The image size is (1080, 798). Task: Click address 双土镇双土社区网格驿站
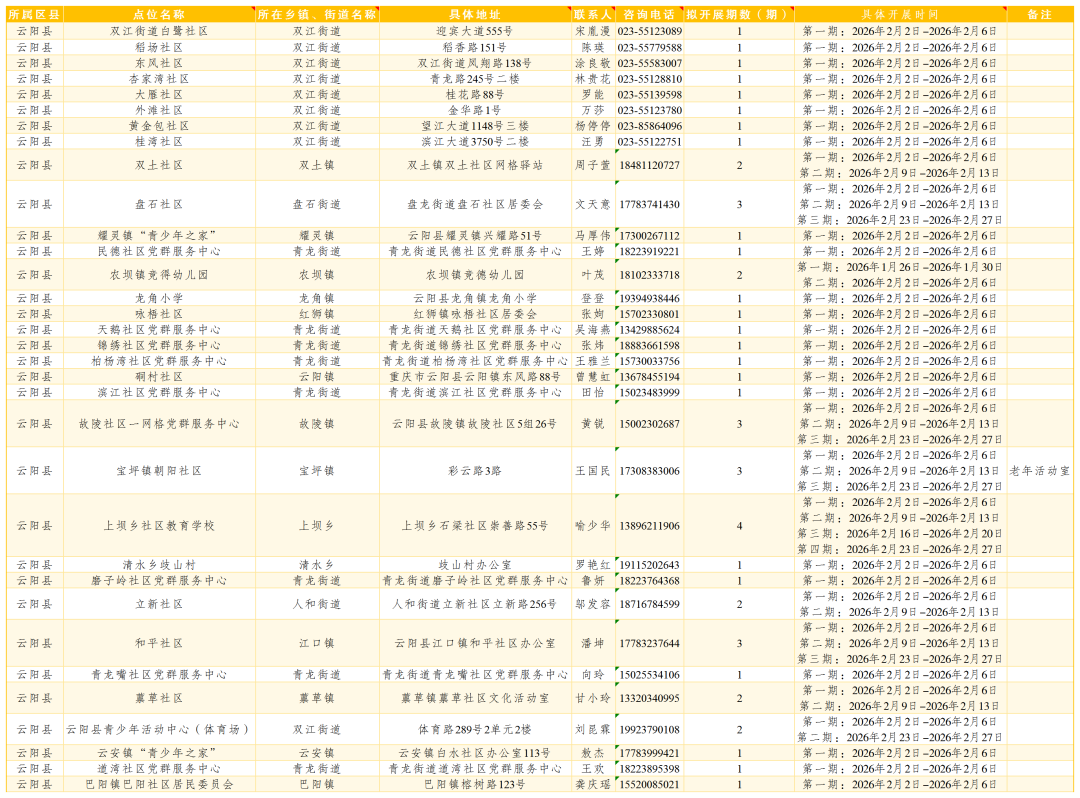[x=475, y=165]
